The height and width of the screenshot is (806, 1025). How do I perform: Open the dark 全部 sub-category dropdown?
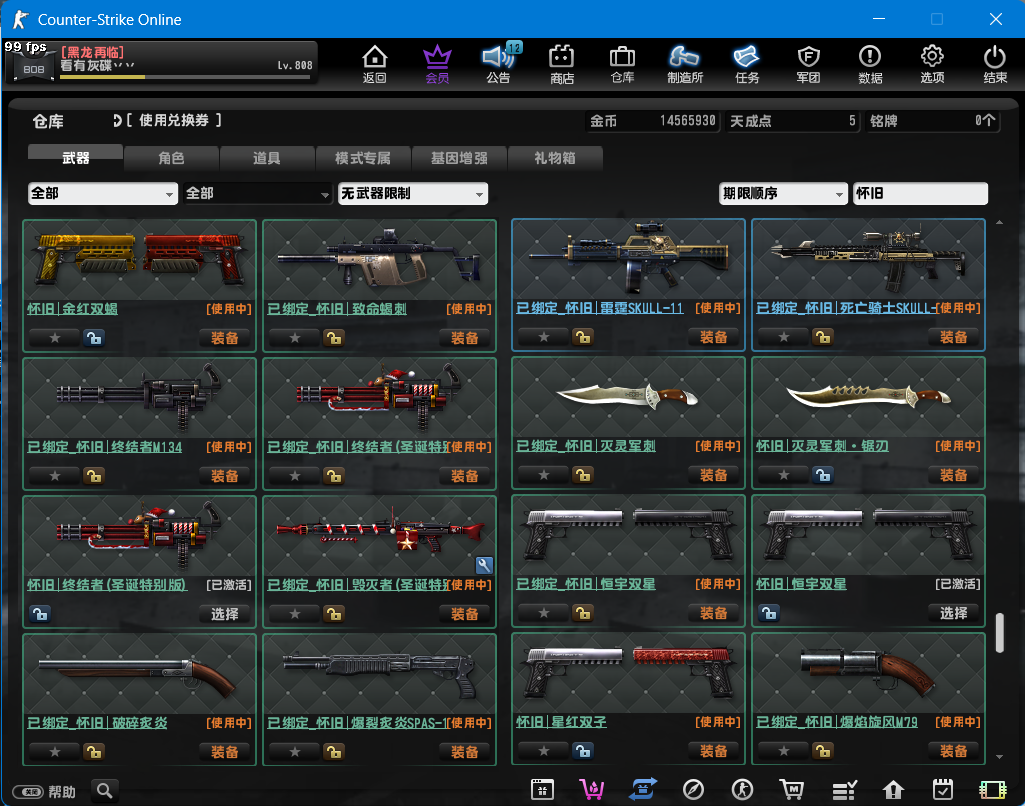(258, 193)
